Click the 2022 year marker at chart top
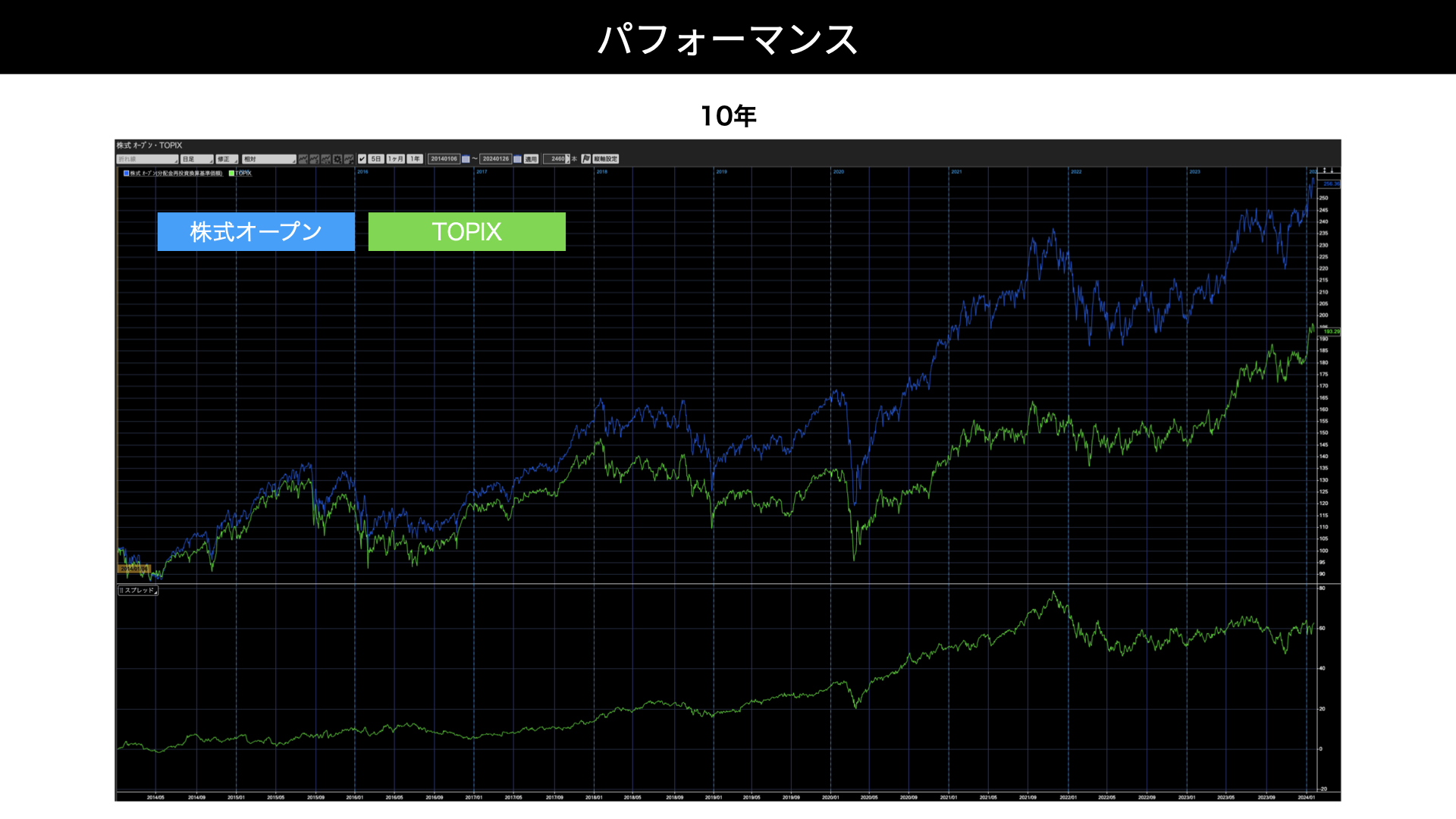 [1076, 171]
